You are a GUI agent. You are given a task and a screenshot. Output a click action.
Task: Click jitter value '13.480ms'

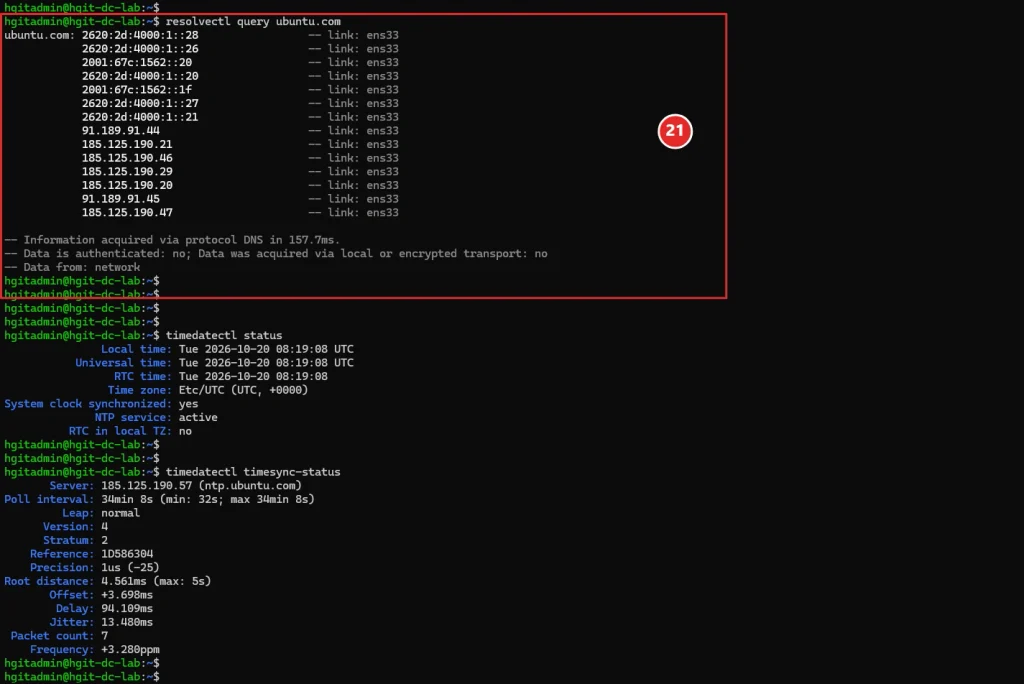click(127, 623)
